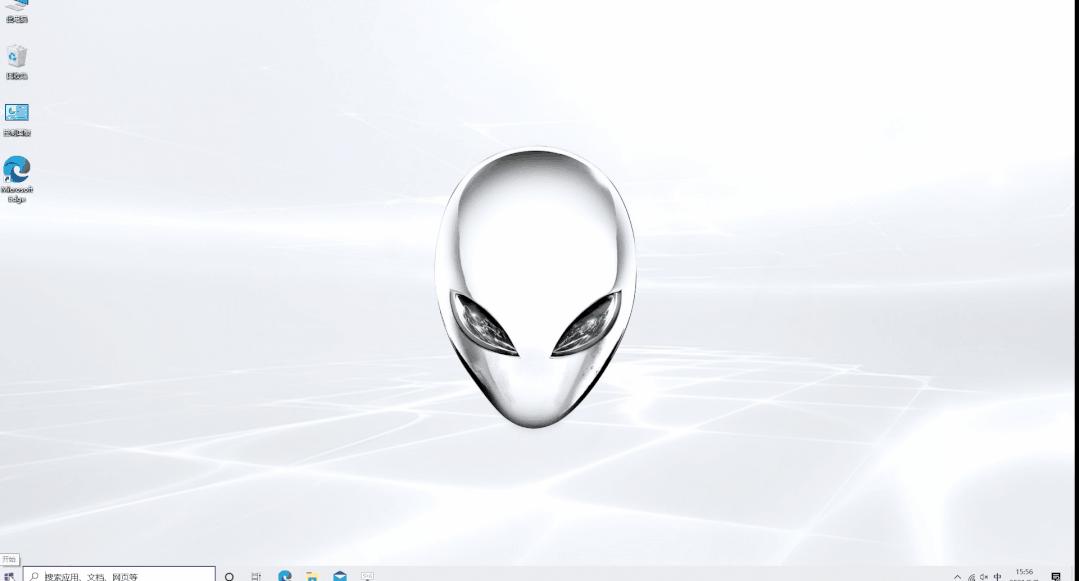Click the last pinned taskbar app

367,575
